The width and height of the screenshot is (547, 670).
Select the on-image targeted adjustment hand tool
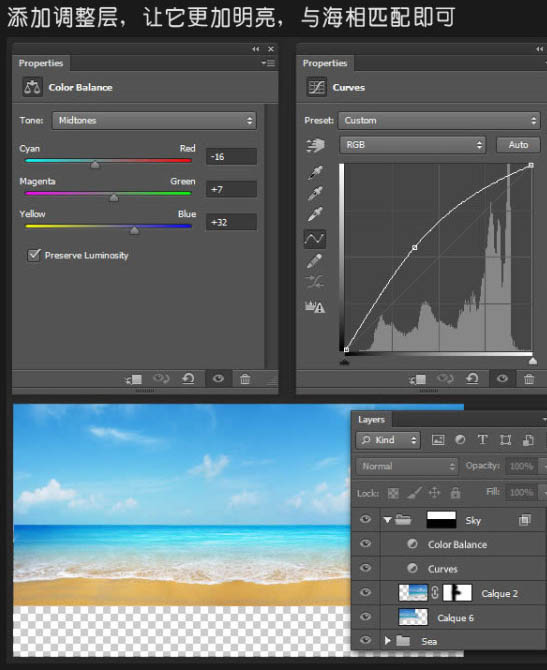pyautogui.click(x=315, y=145)
